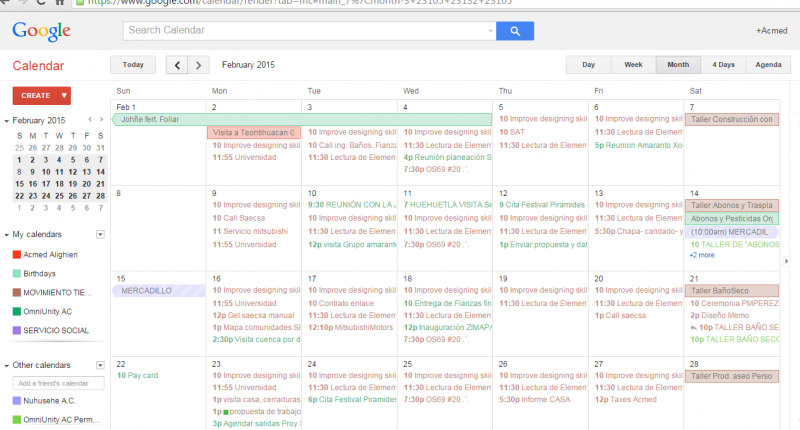The width and height of the screenshot is (800, 430).
Task: Select the Month view tab
Action: pyautogui.click(x=678, y=65)
